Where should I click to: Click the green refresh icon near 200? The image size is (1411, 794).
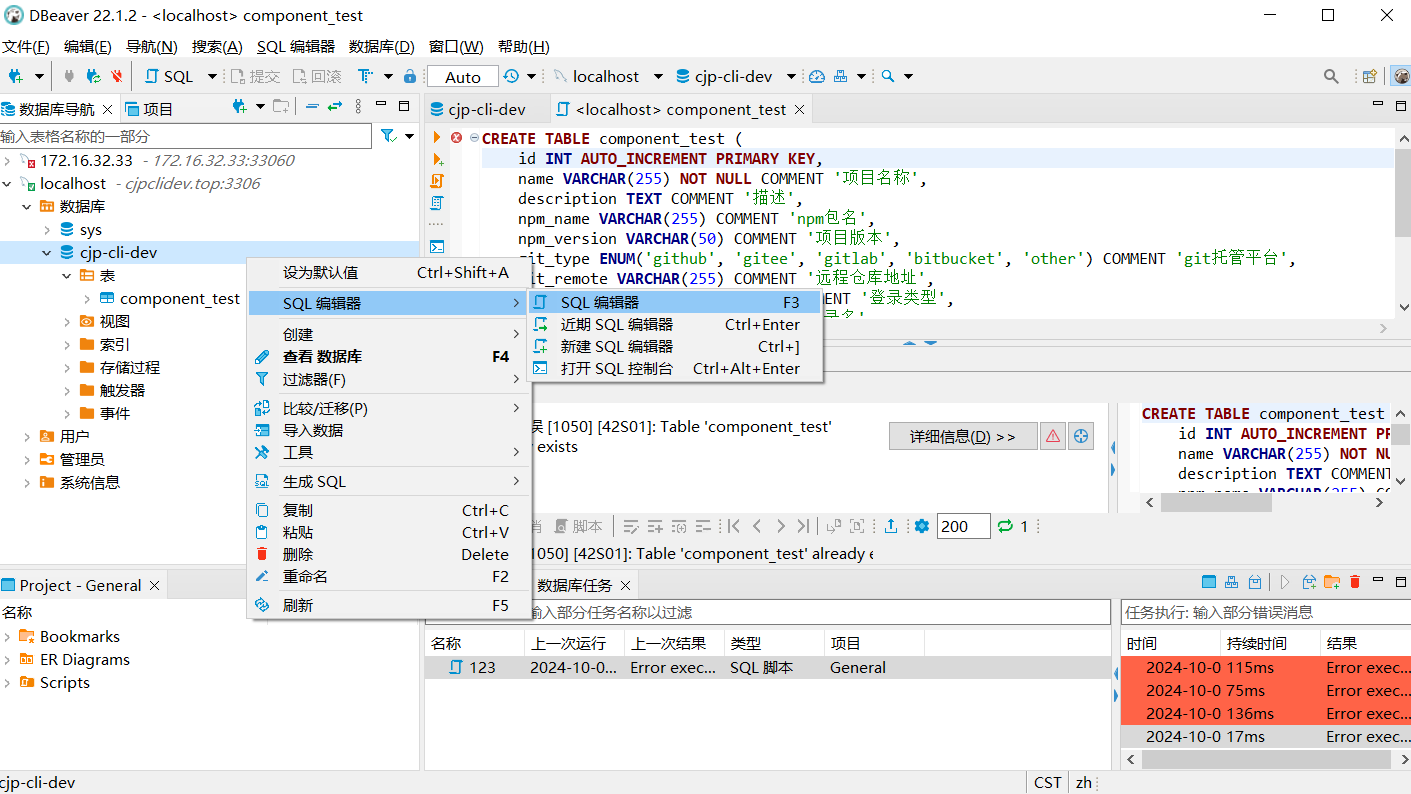click(x=1005, y=526)
